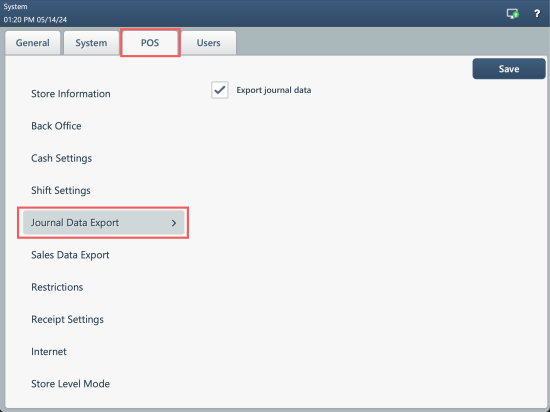Screen dimensions: 550x412
Task: Open Sales Data Export section
Action: click(70, 255)
